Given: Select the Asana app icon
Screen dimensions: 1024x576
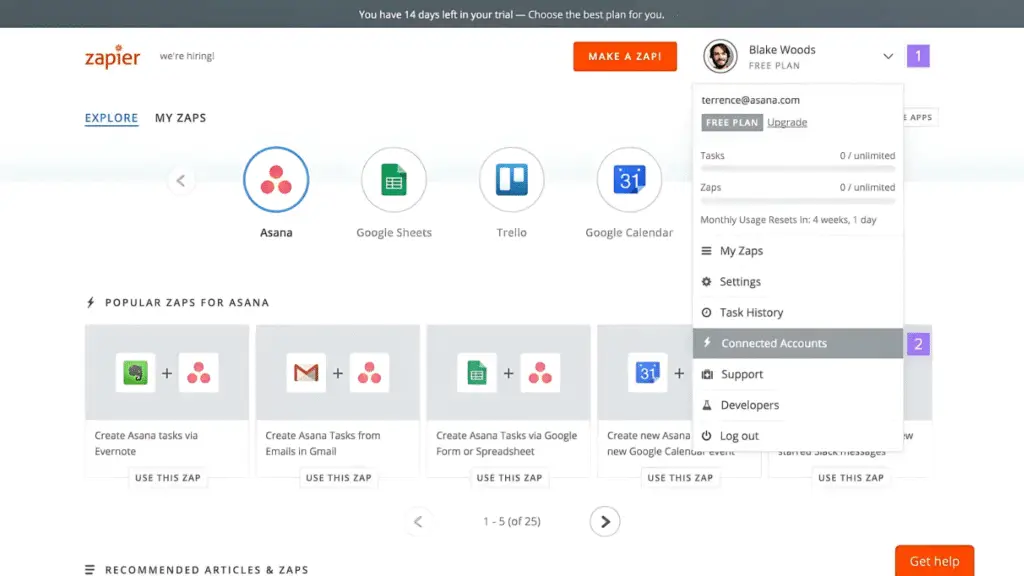Looking at the screenshot, I should [276, 180].
